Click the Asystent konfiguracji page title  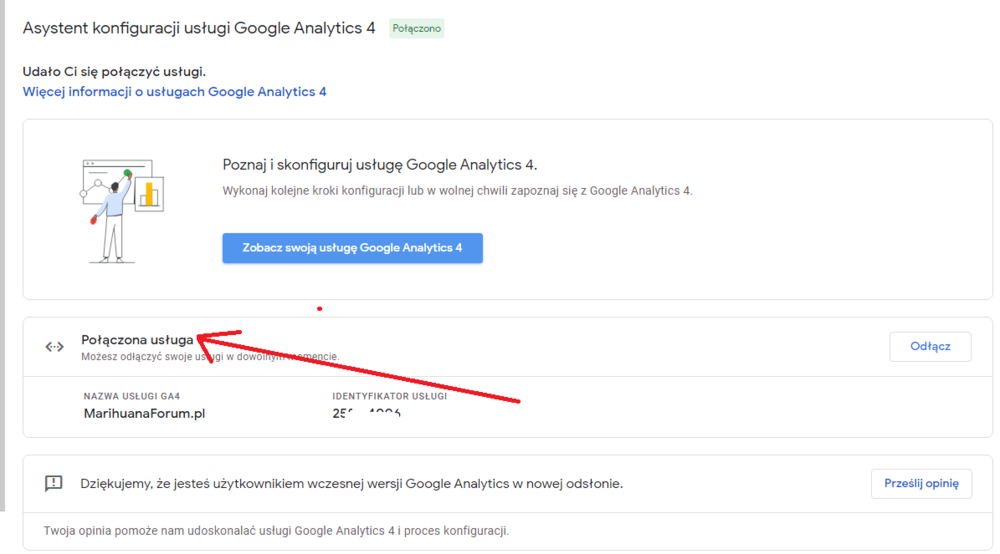pyautogui.click(x=198, y=28)
